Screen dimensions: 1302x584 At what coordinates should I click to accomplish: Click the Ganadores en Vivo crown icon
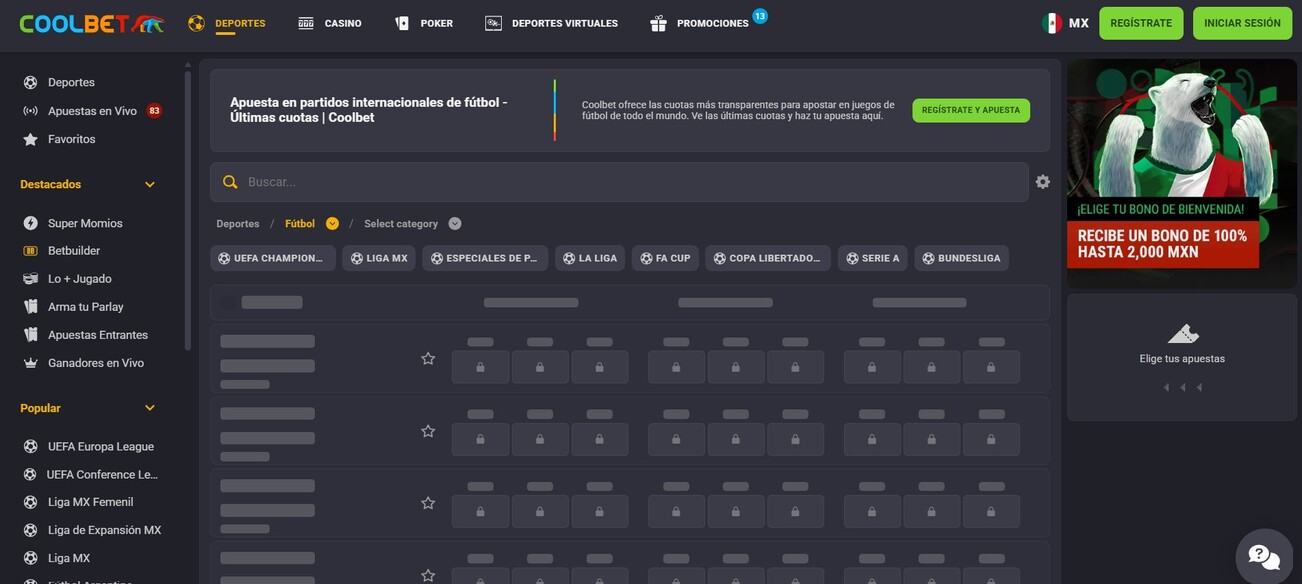[31, 363]
